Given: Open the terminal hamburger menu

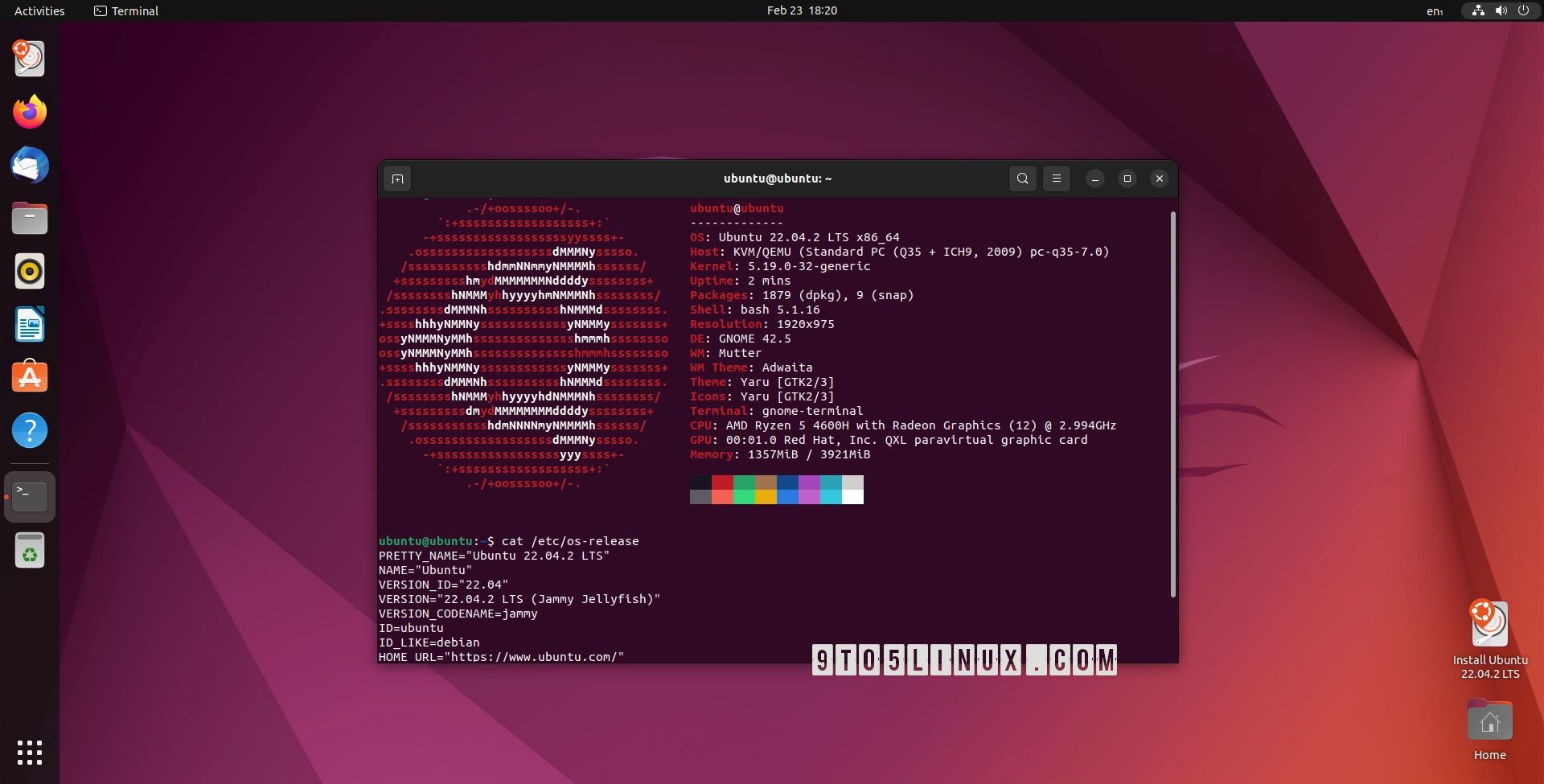Looking at the screenshot, I should [x=1056, y=179].
